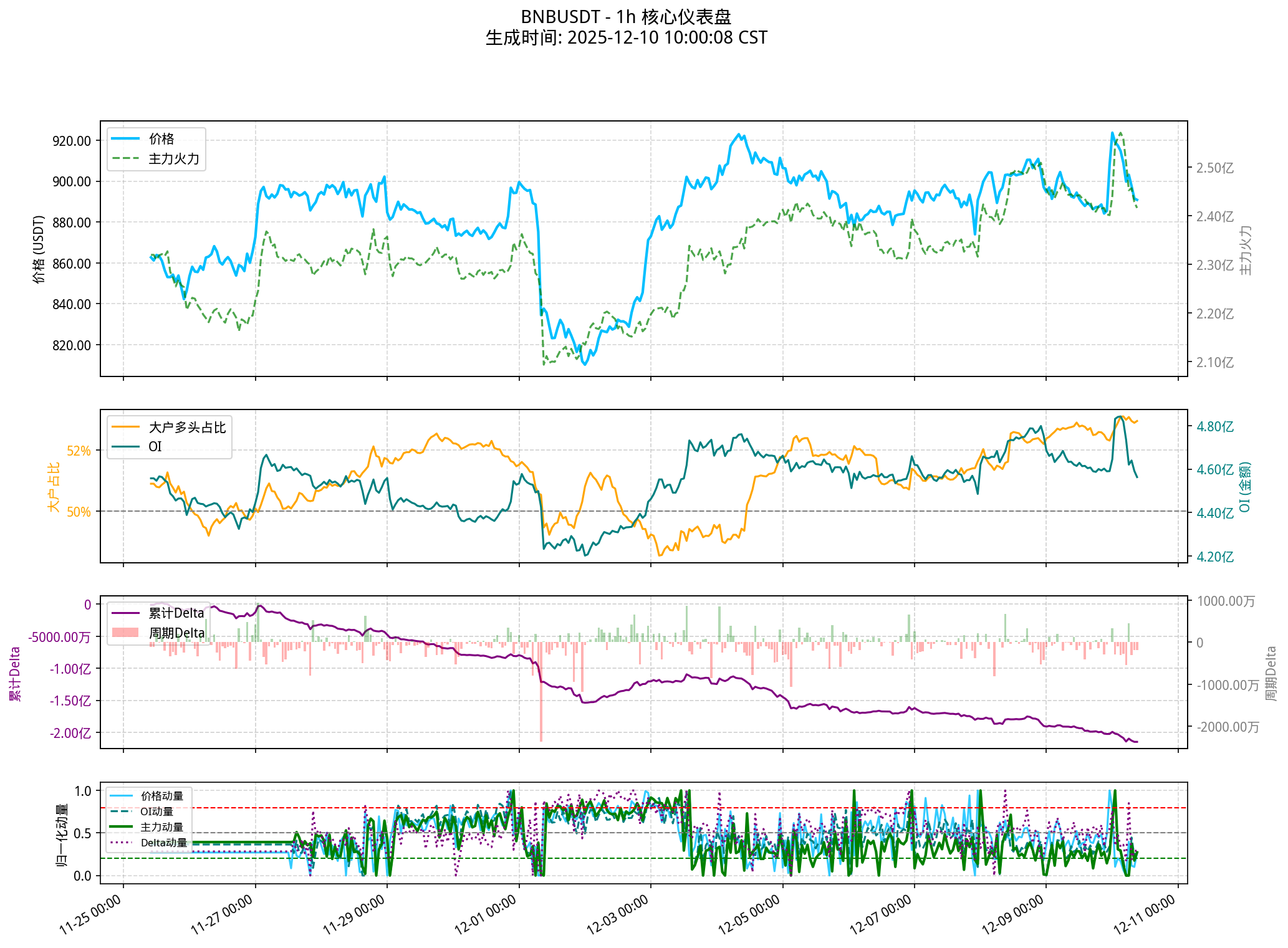
Task: Click the OI legend entry
Action: (x=155, y=447)
